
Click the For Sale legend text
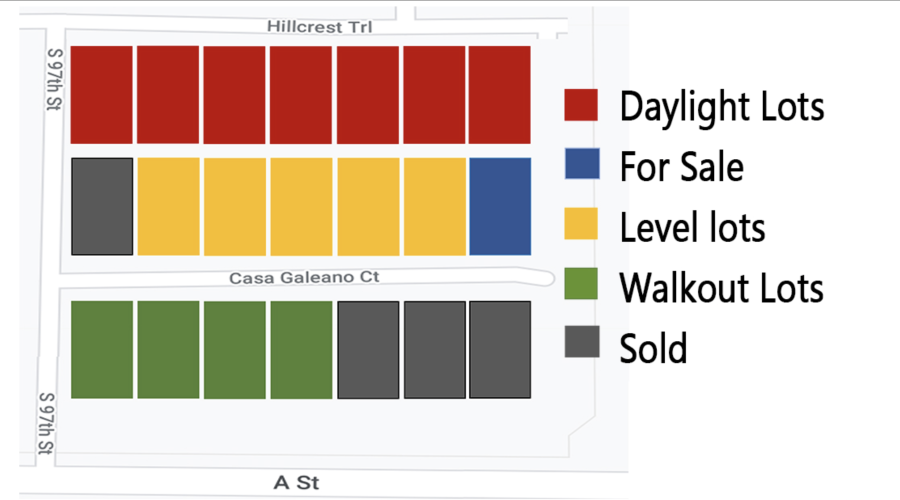[x=682, y=167]
